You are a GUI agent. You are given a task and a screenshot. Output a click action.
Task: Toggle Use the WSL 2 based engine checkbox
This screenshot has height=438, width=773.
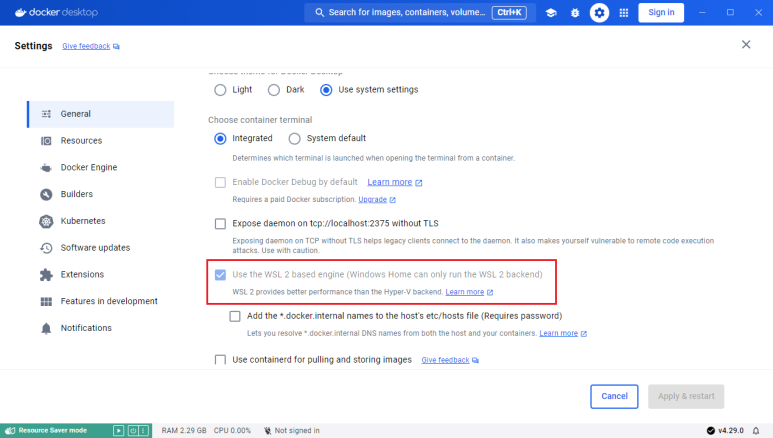220,275
